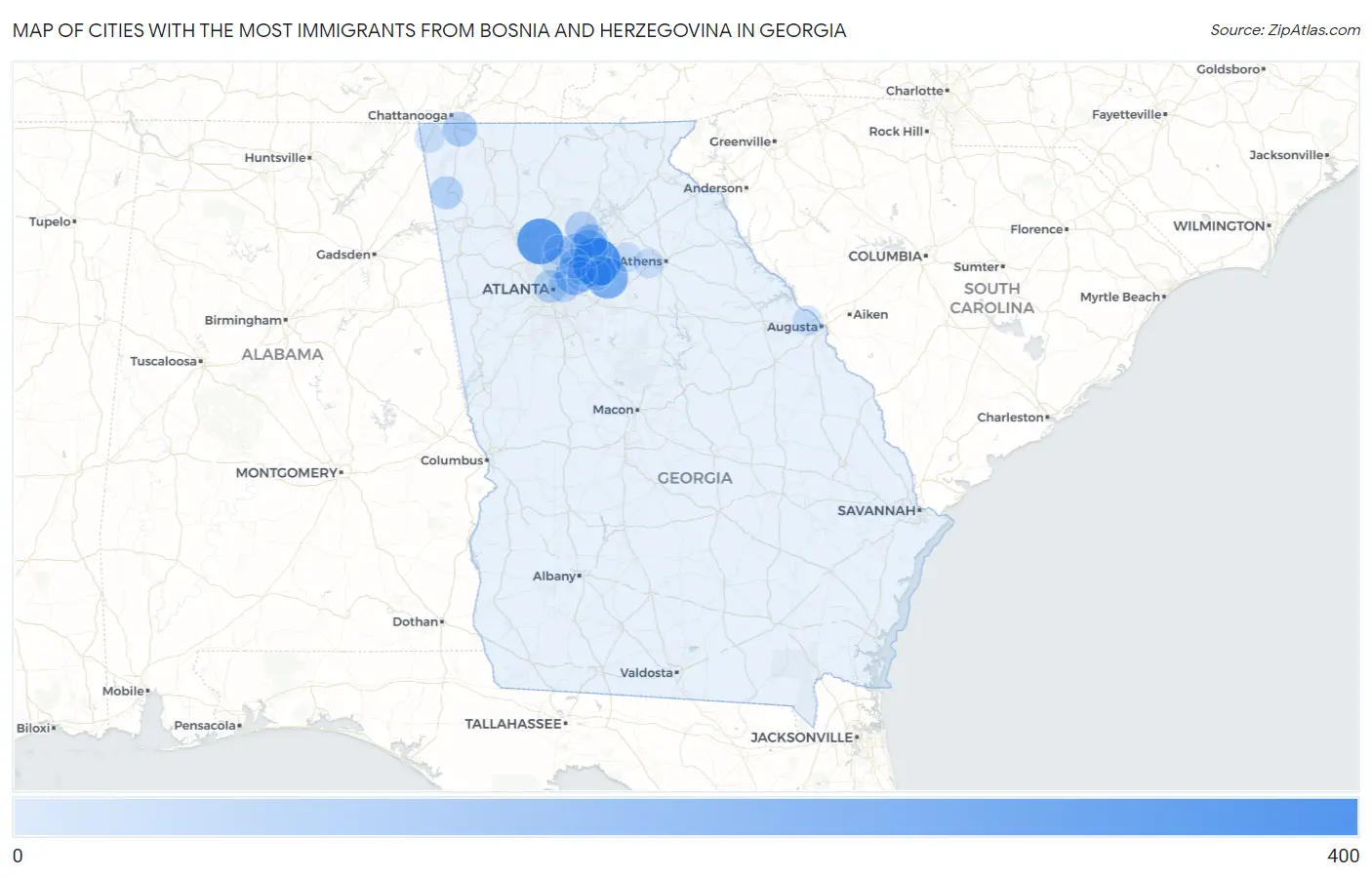
Task: Click the Pensacola city label
Action: coord(205,726)
